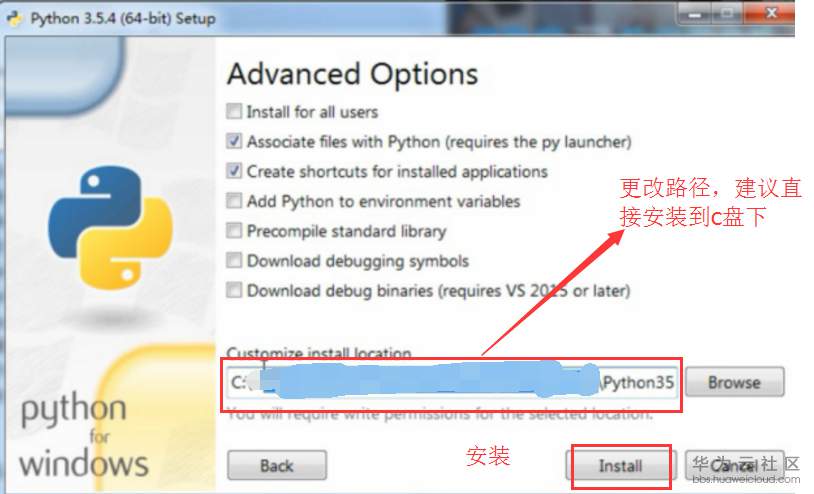814x494 pixels.
Task: Go Back to previous setup page
Action: click(277, 465)
